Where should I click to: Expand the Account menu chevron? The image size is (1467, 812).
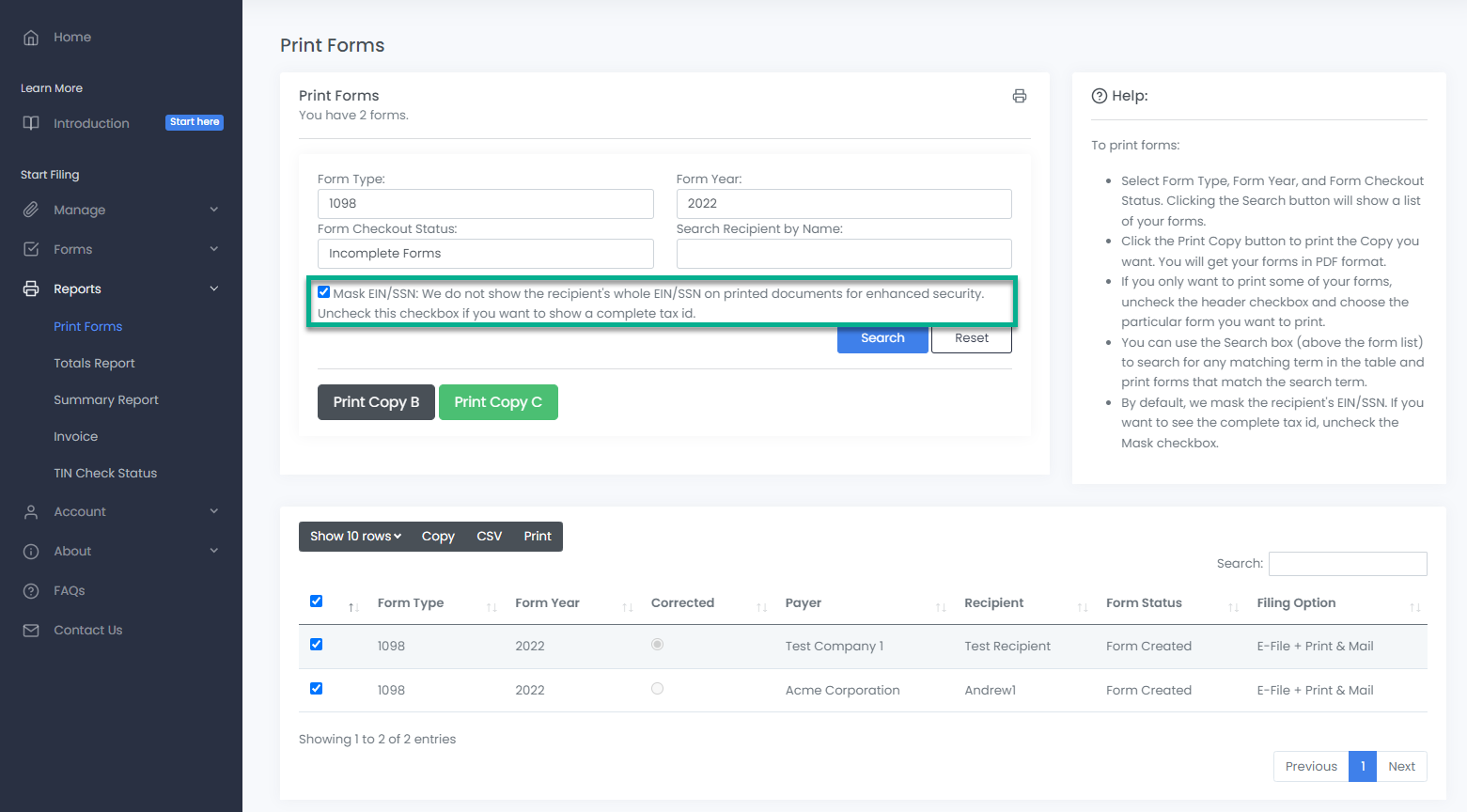click(213, 511)
